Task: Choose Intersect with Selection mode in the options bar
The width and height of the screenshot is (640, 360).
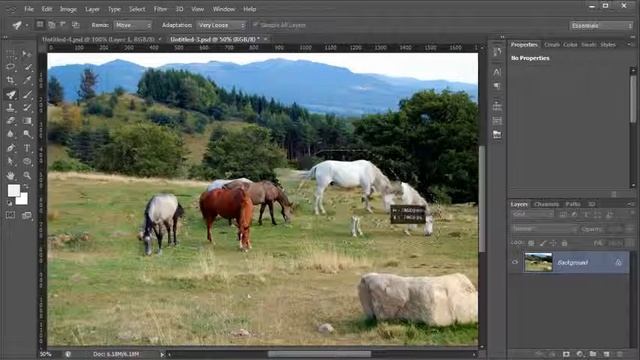Action: coord(76,25)
